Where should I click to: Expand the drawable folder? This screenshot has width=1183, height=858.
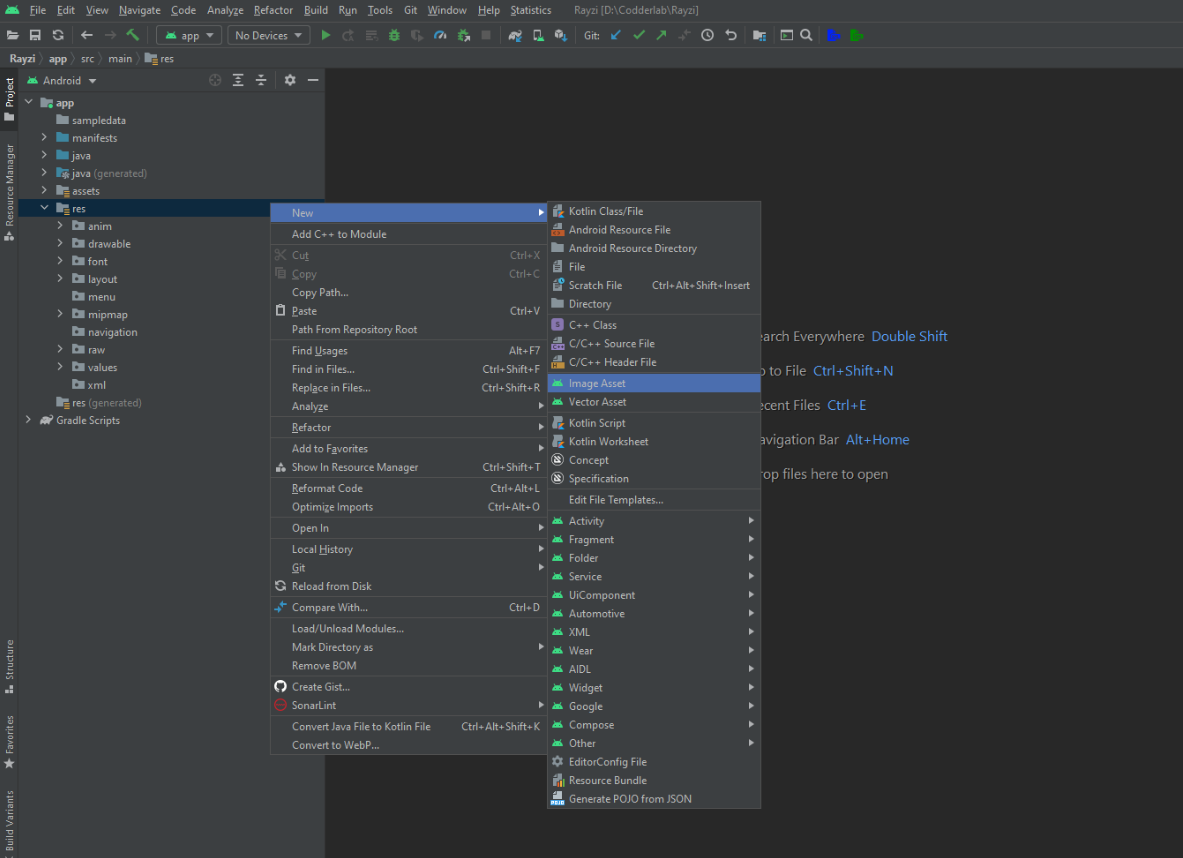pyautogui.click(x=61, y=244)
